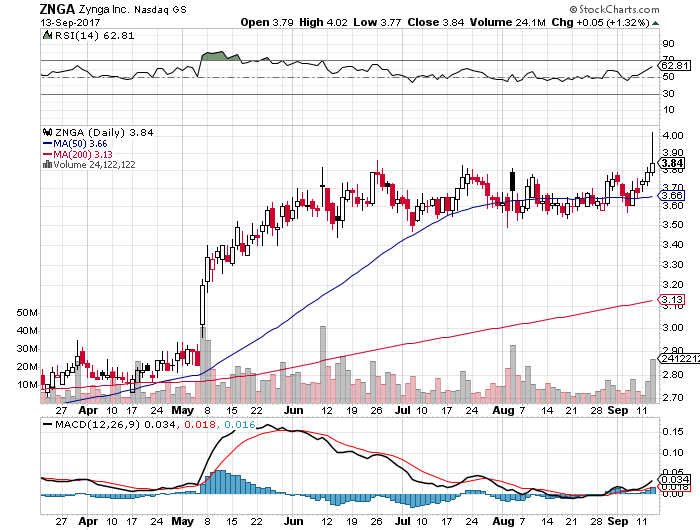The image size is (700, 530).
Task: Click the ZNGA (Daily) candlestick legend icon
Action: pyautogui.click(x=45, y=131)
